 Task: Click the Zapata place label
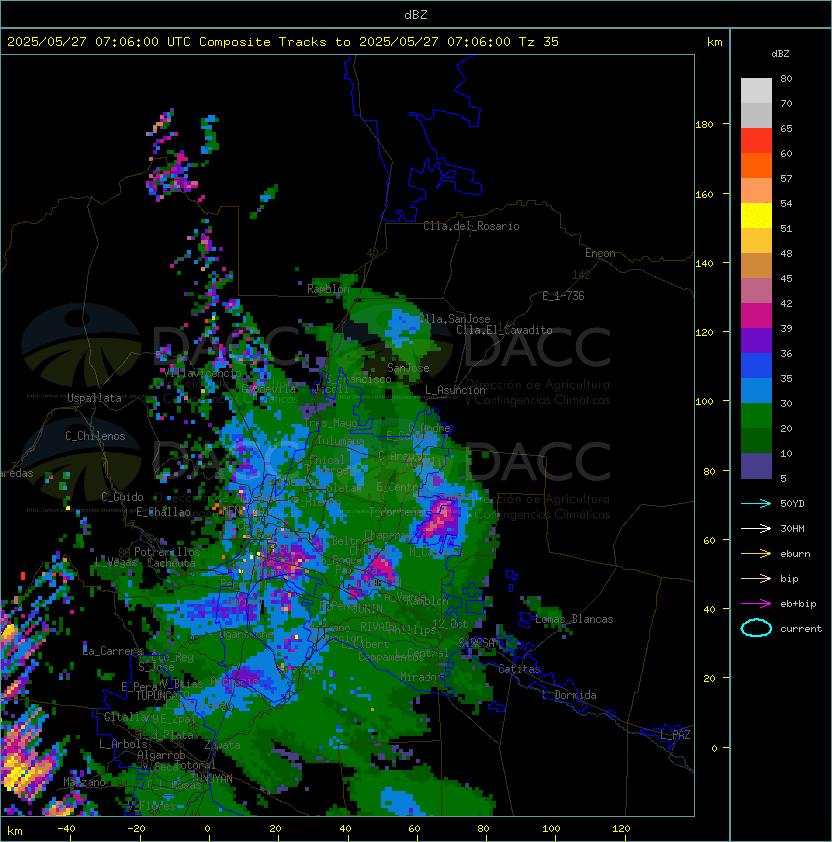click(x=222, y=745)
